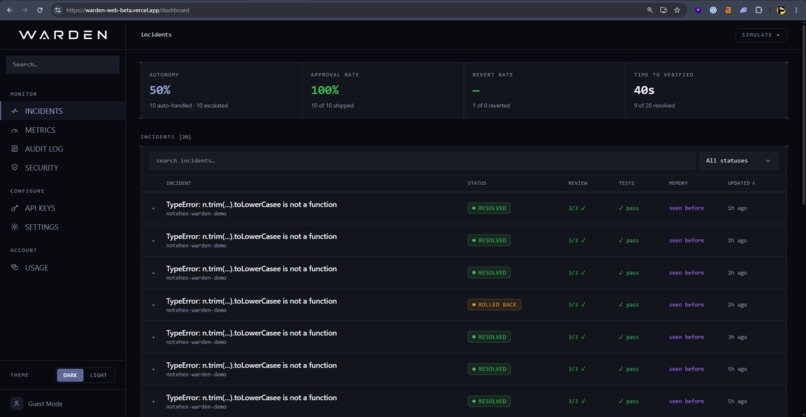Open Amazon extension icon
806x417 pixels.
728,10
